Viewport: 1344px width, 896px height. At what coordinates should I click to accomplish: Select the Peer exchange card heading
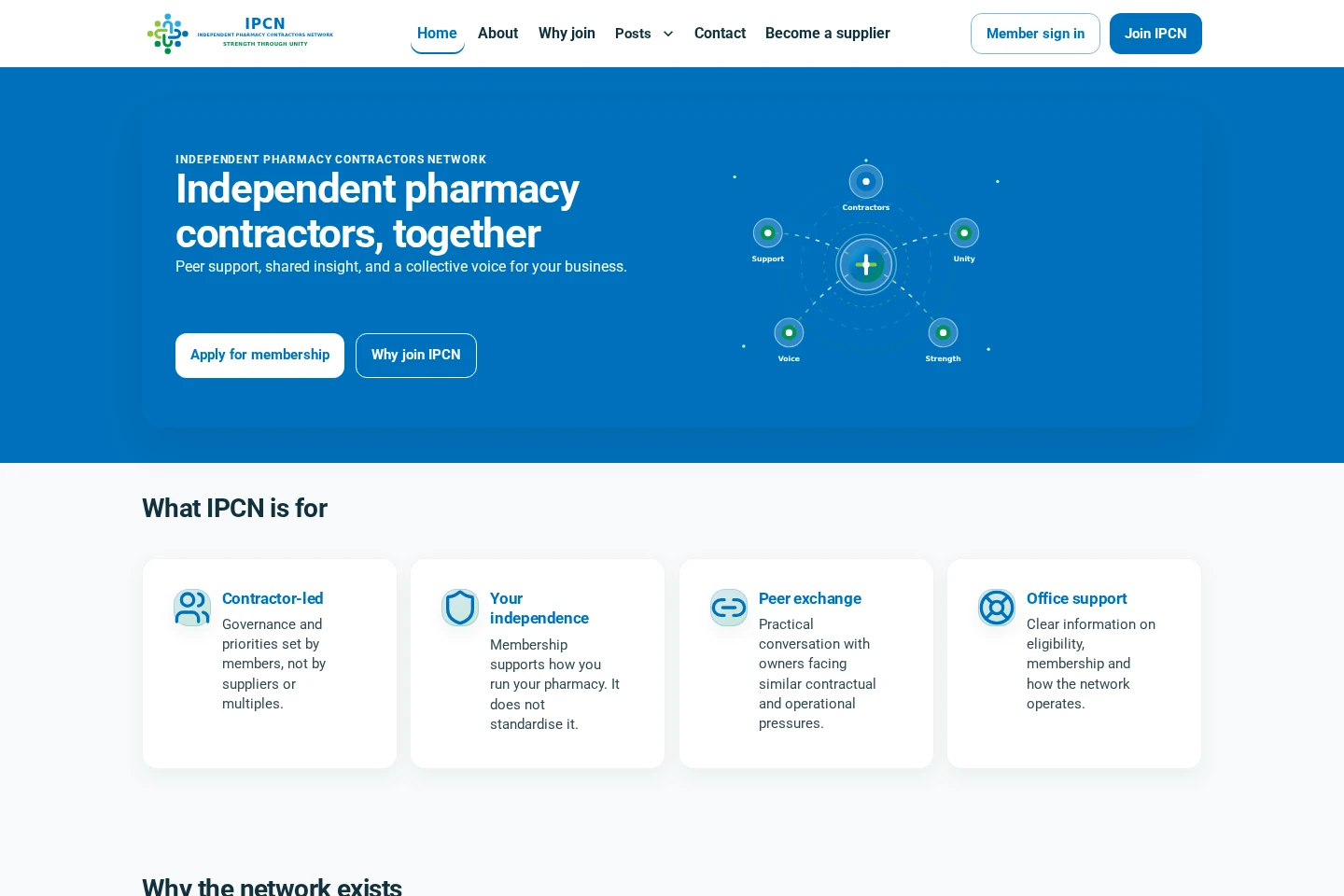coord(810,598)
